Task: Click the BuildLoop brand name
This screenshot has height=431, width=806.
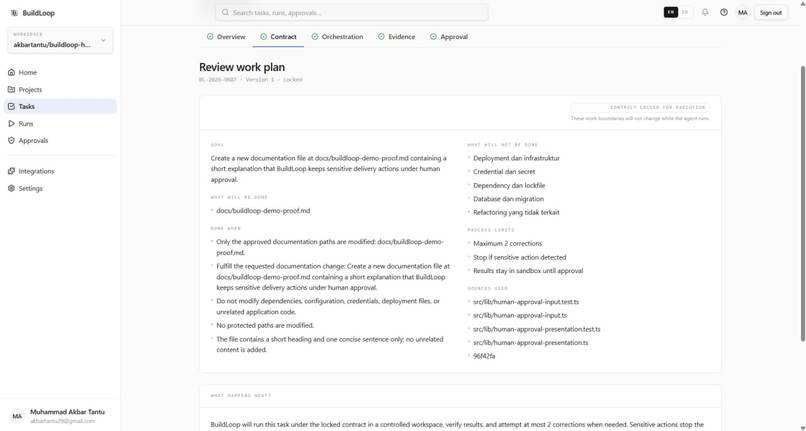Action: point(39,13)
